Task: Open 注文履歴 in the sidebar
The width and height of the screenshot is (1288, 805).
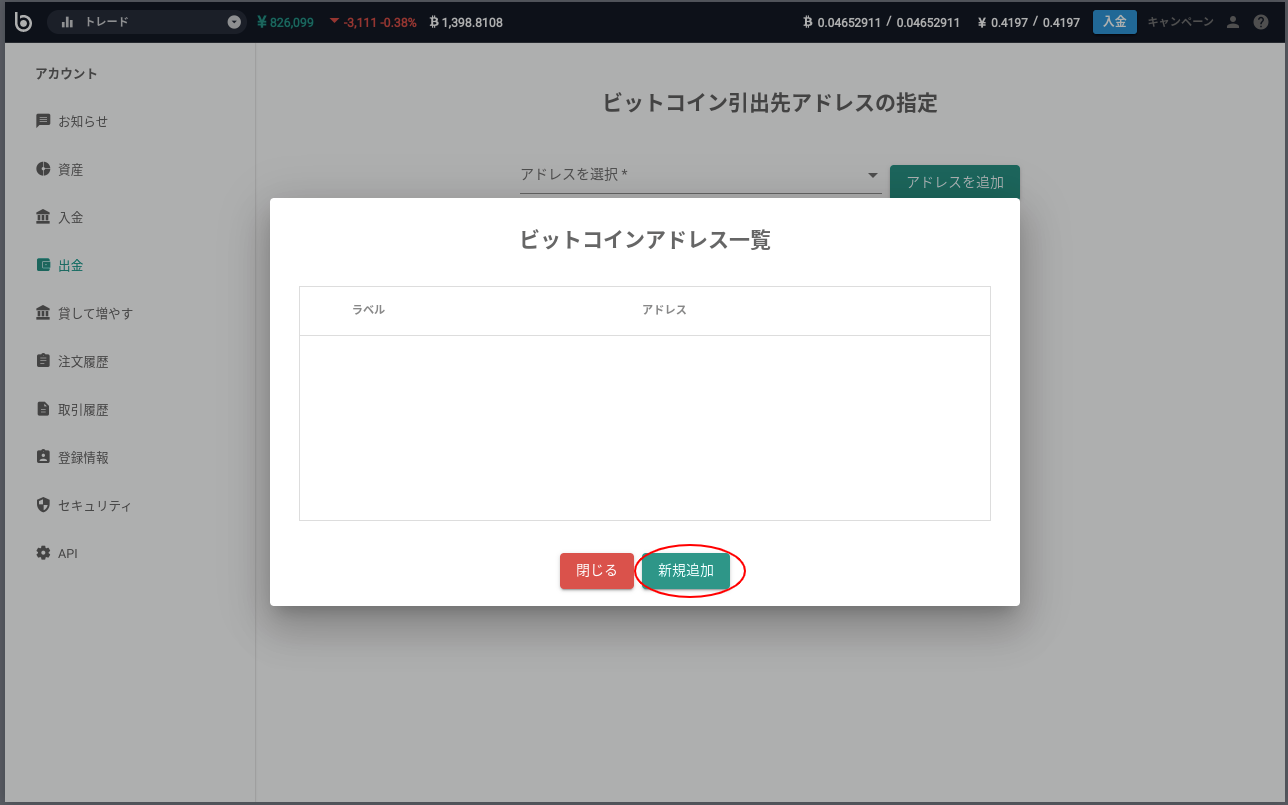Action: (83, 361)
